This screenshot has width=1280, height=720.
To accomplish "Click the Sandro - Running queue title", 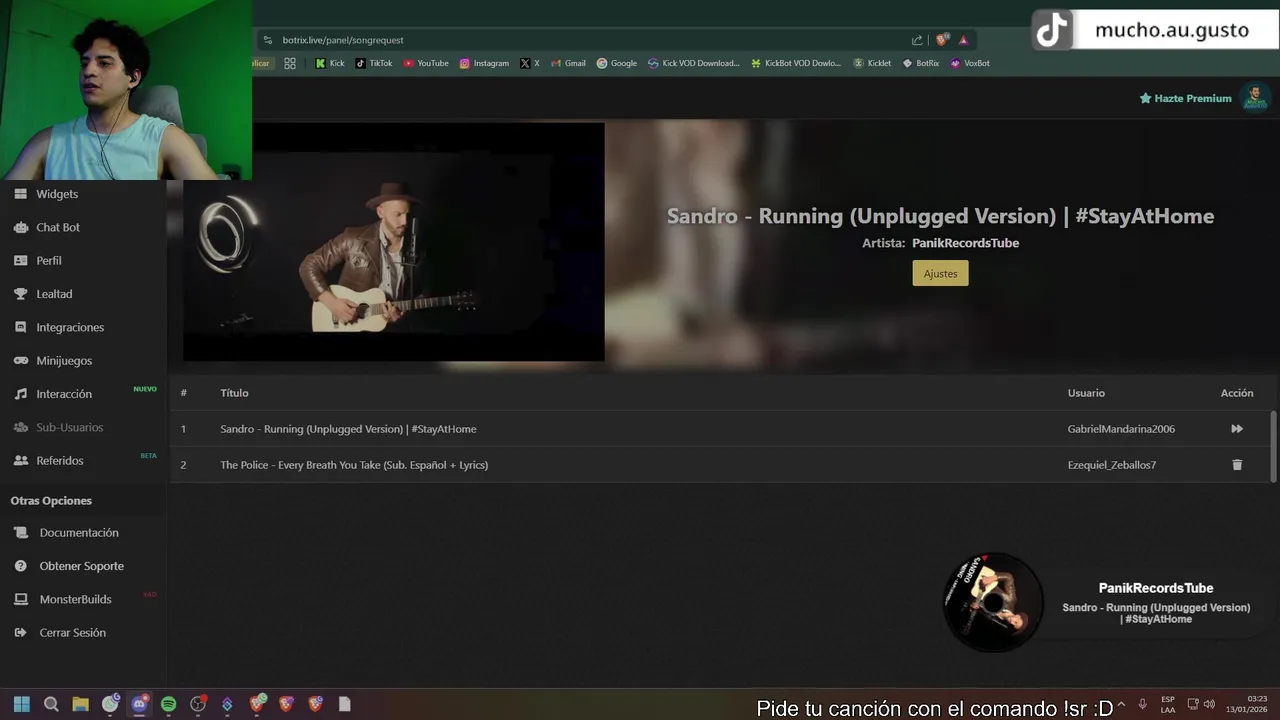I will coord(348,429).
